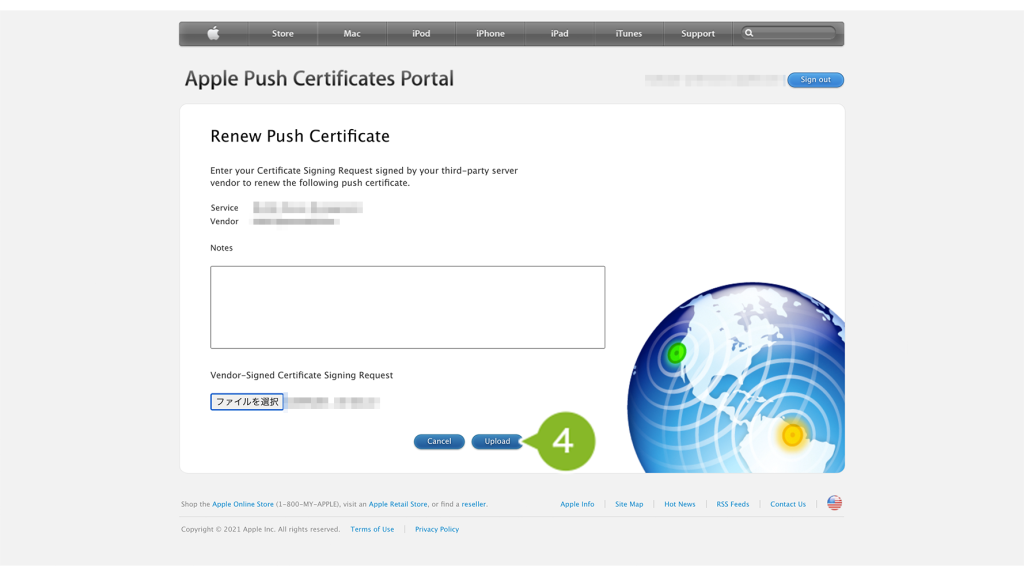1024x576 pixels.
Task: Select iPhone in the top navigation
Action: click(490, 33)
